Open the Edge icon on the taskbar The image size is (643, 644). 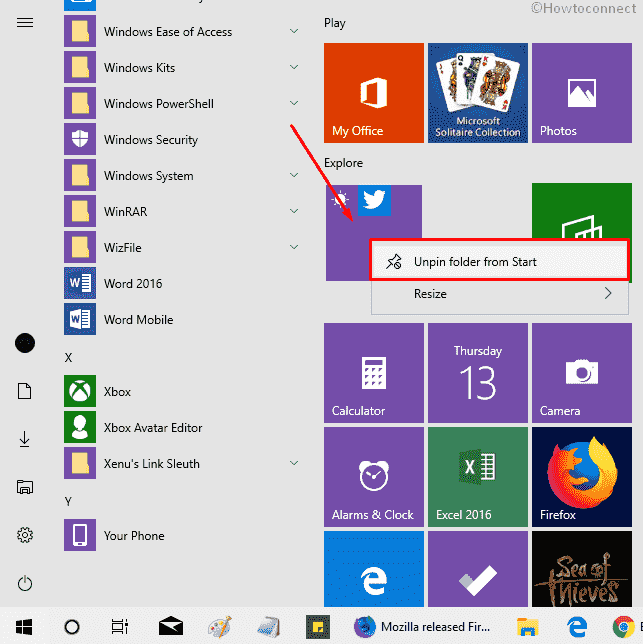coord(576,627)
